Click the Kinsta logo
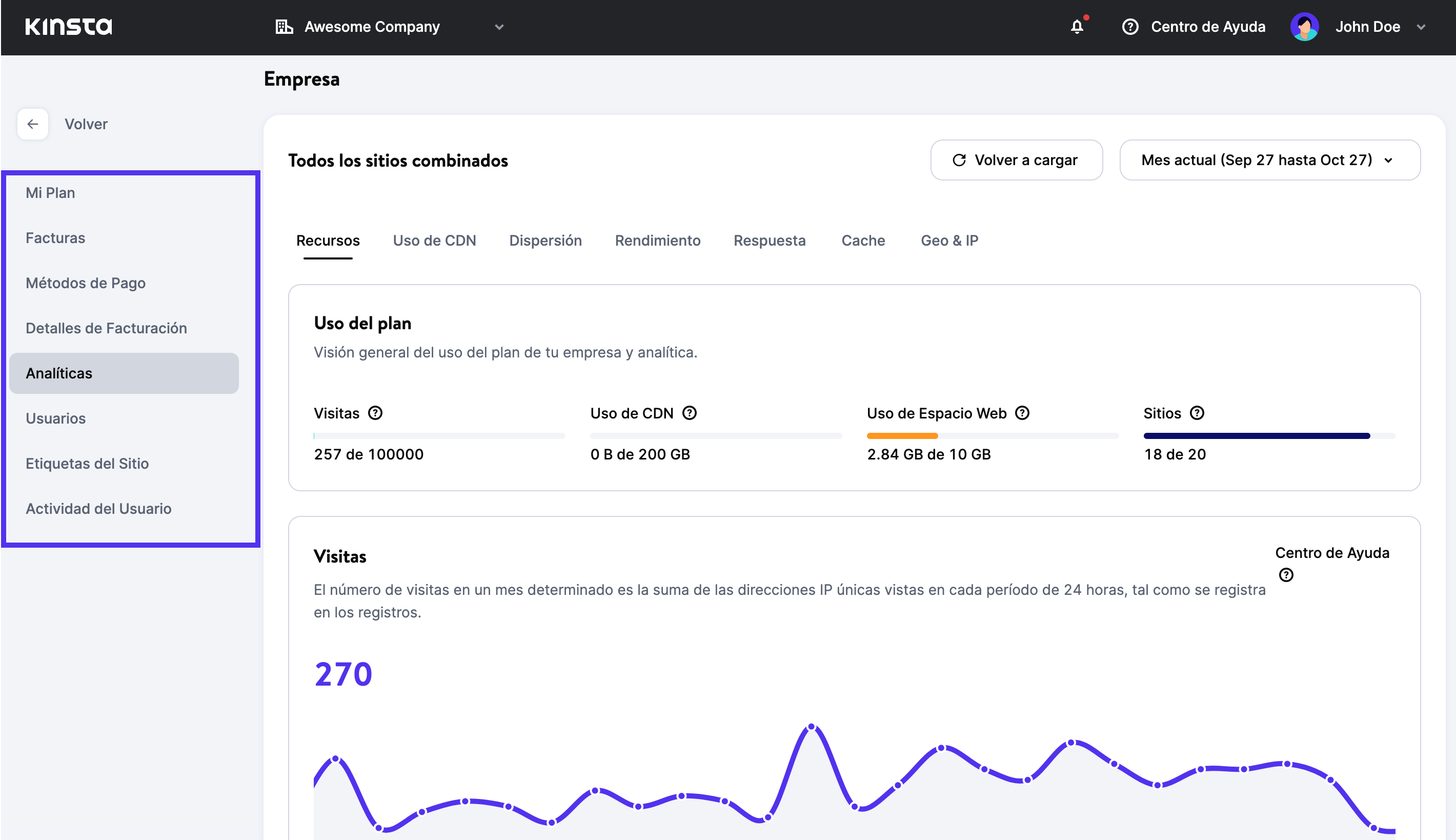The height and width of the screenshot is (840, 1456). [x=69, y=27]
